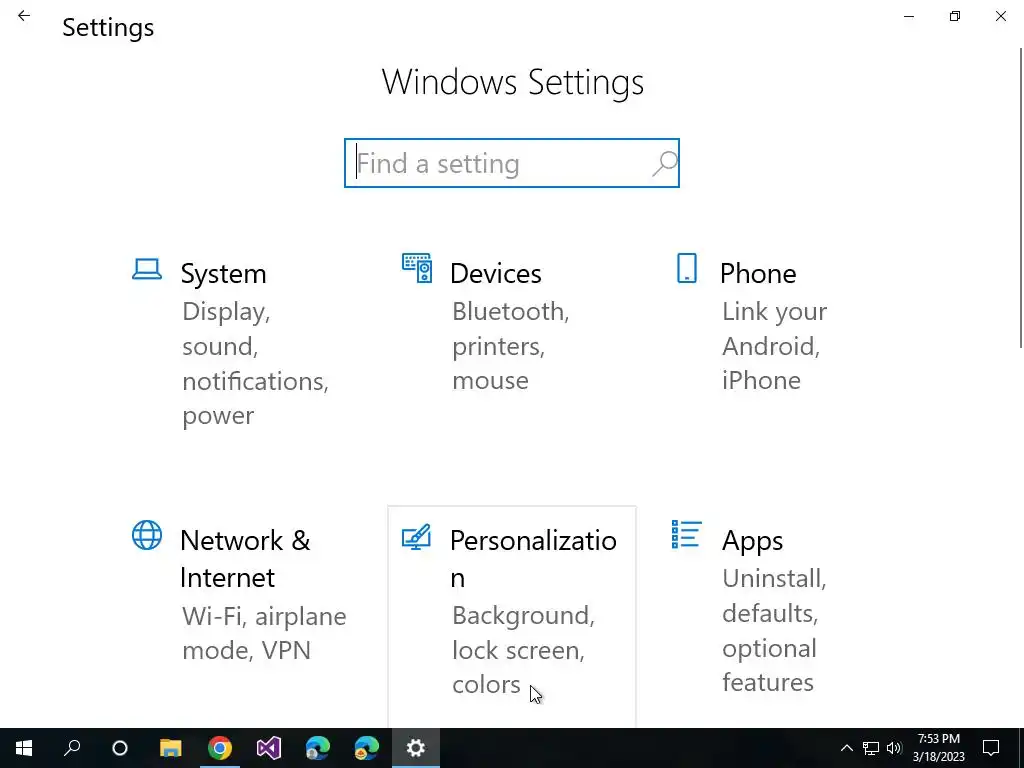Click the Devices keyboard and speaker icon
This screenshot has height=768, width=1024.
pos(417,268)
